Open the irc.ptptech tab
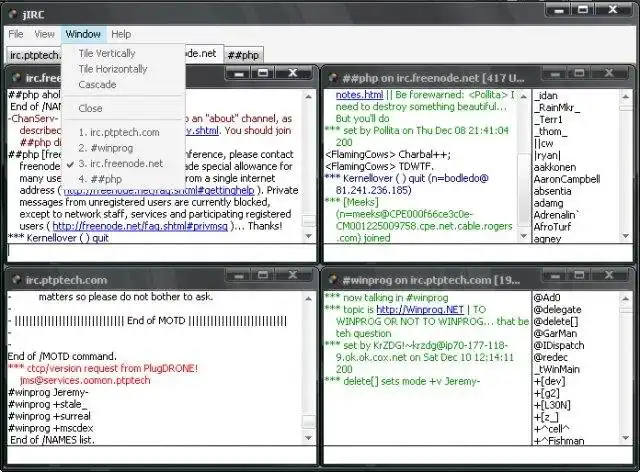The image size is (640, 472). (x=34, y=55)
